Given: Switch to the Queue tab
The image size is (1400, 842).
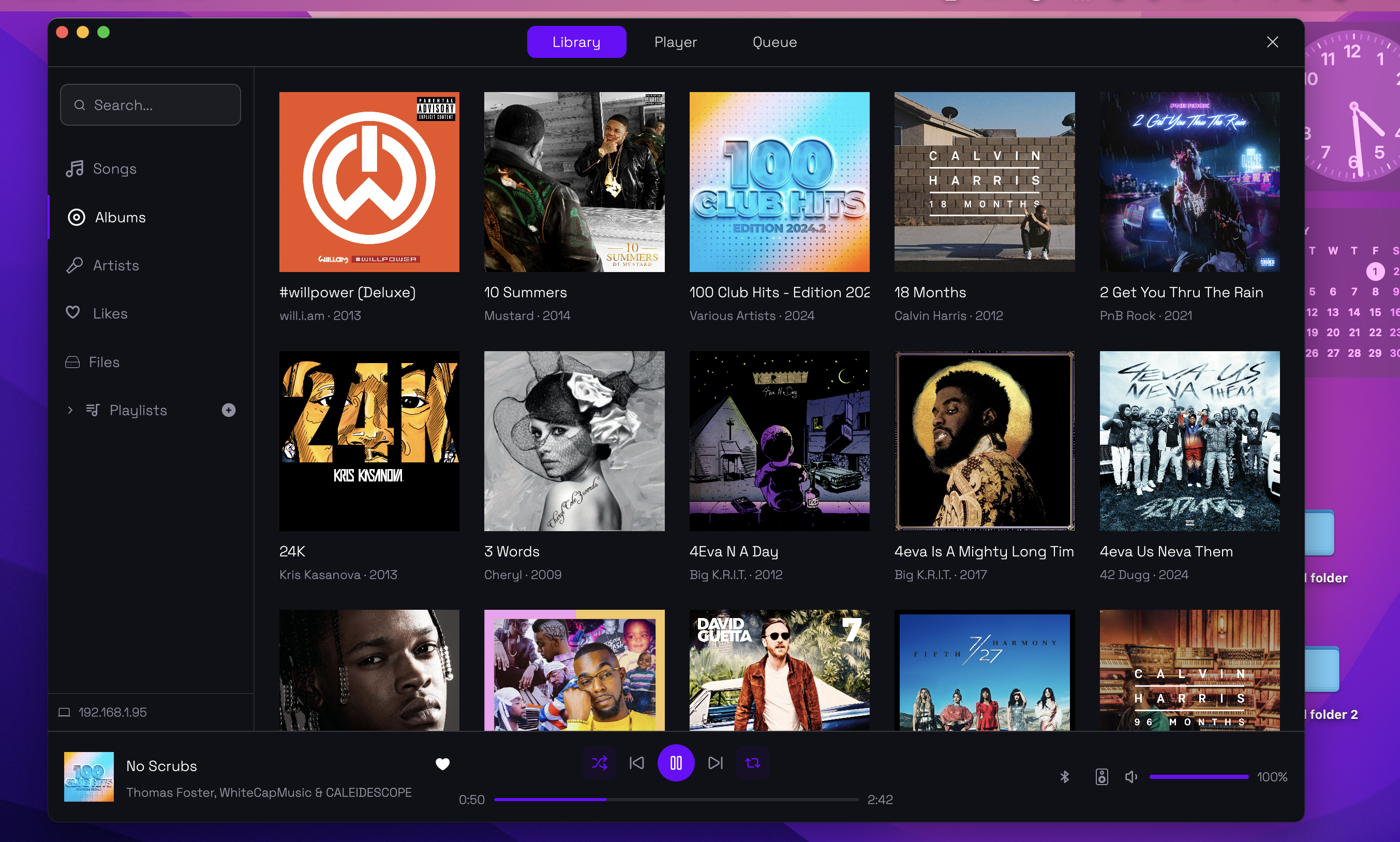Looking at the screenshot, I should (775, 42).
